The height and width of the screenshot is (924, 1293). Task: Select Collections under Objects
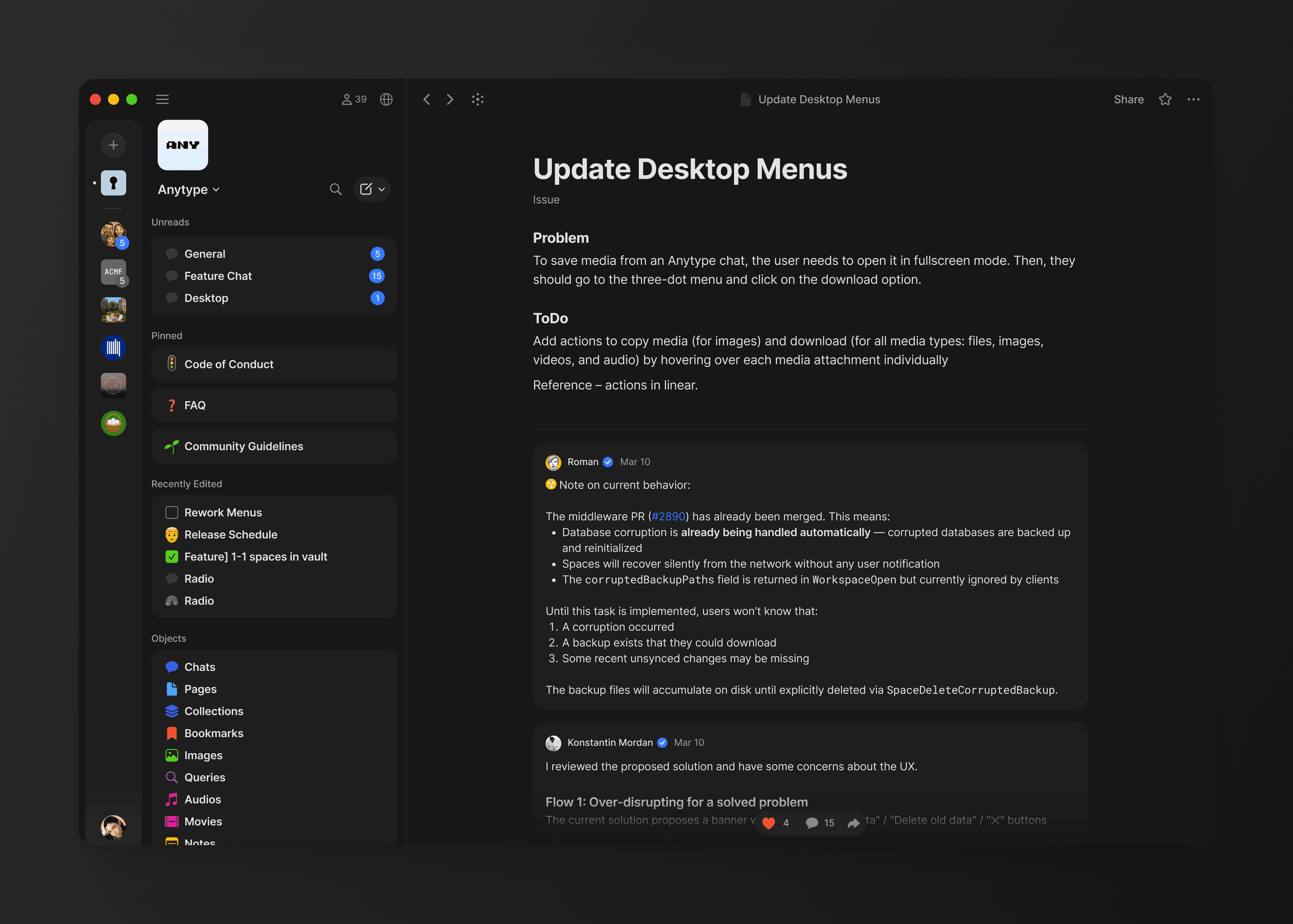(x=274, y=711)
